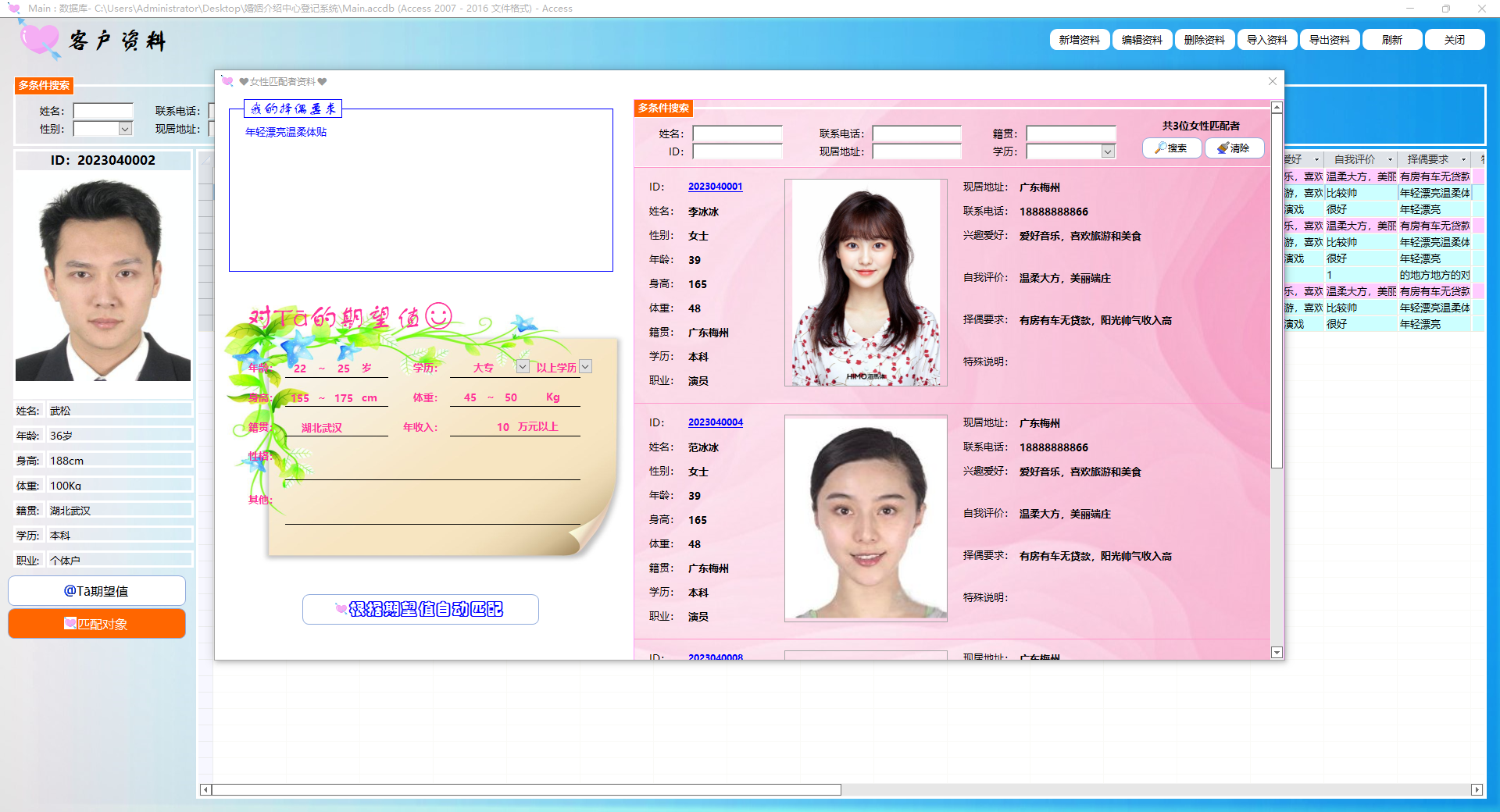Image resolution: width=1500 pixels, height=812 pixels.
Task: Click the Access app icon in title bar
Action: [14, 8]
